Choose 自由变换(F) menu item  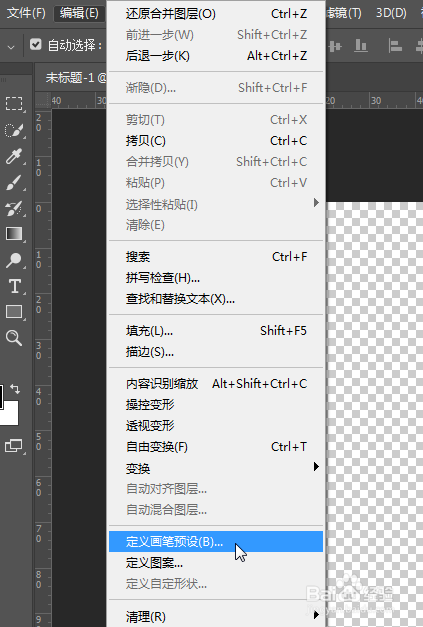pos(216,447)
